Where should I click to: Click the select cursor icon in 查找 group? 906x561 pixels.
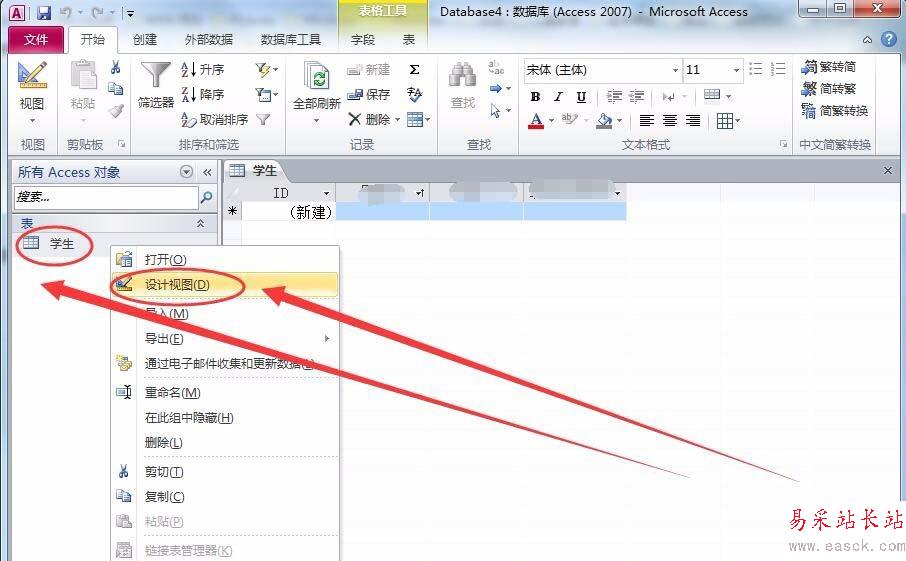coord(499,110)
